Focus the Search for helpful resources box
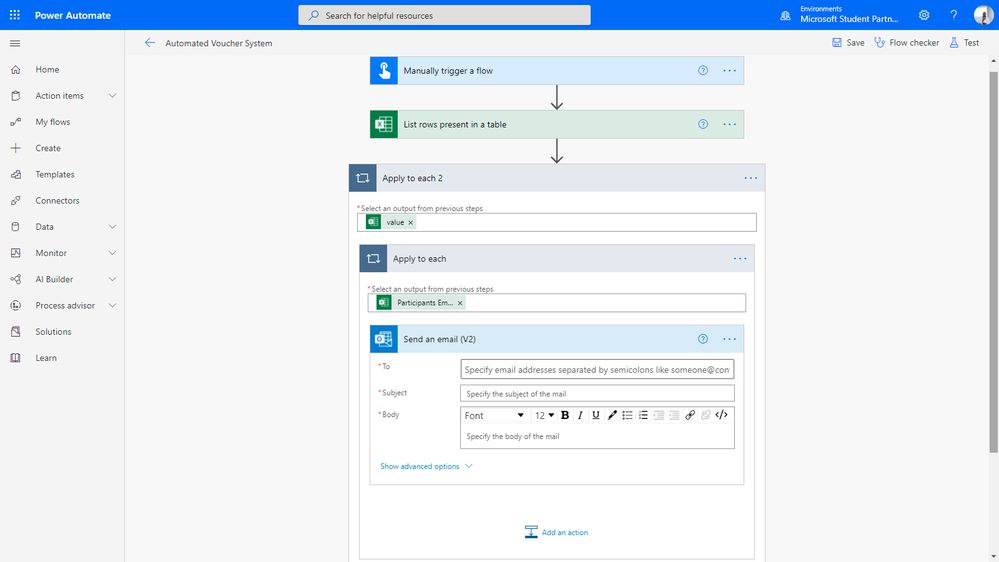This screenshot has height=562, width=999. 444,15
